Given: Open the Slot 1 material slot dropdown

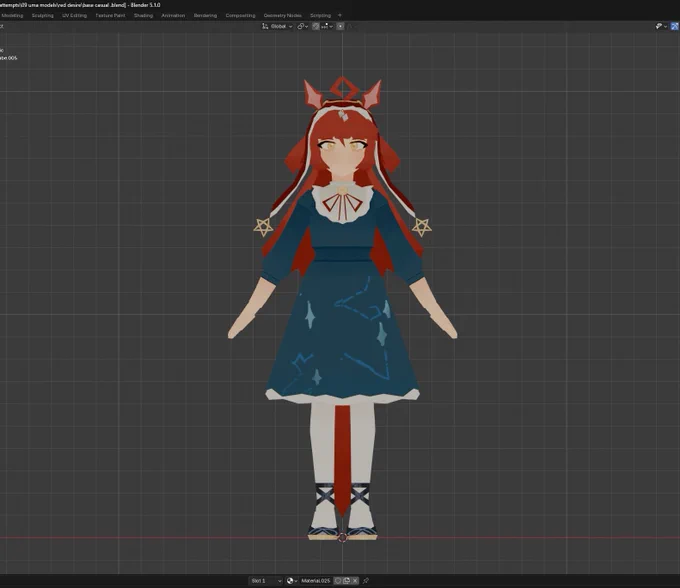Looking at the screenshot, I should (x=266, y=581).
